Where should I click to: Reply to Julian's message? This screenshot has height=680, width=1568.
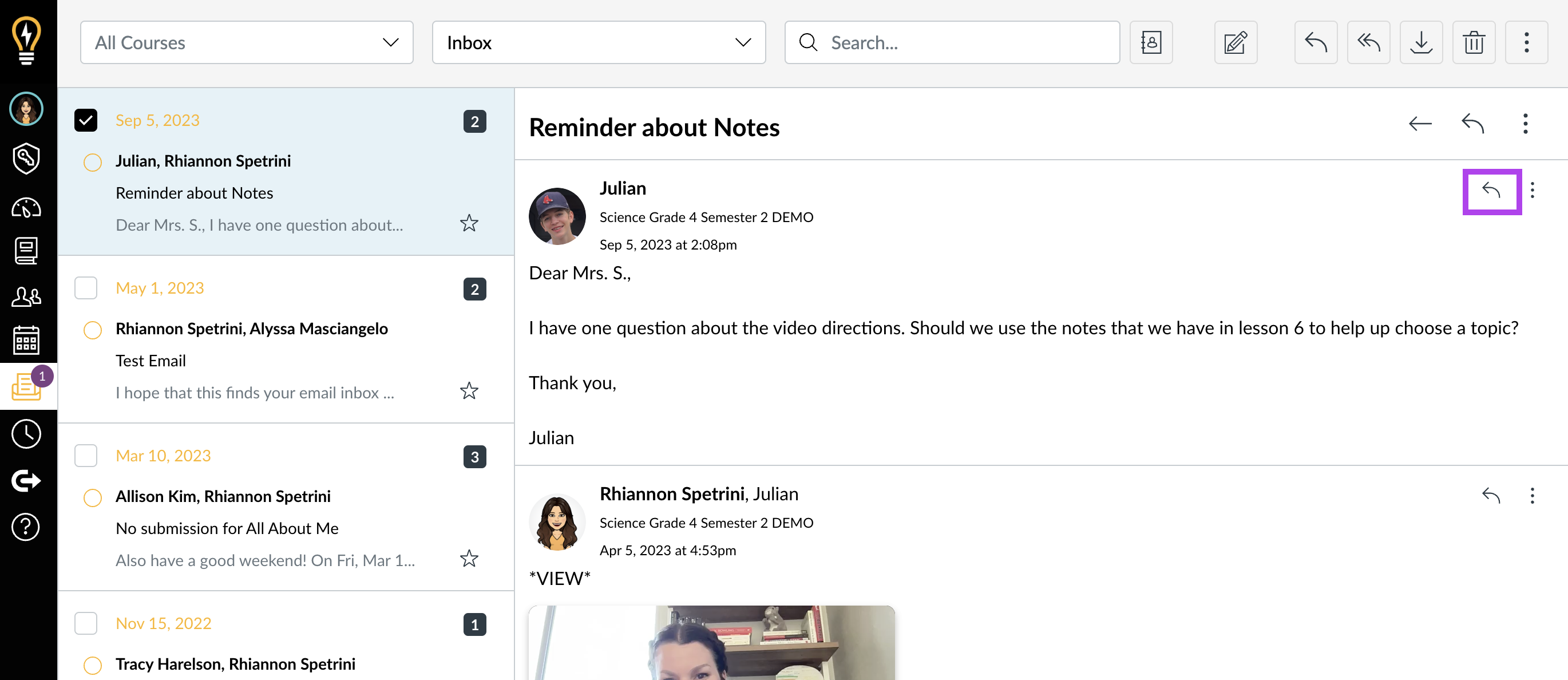tap(1491, 191)
